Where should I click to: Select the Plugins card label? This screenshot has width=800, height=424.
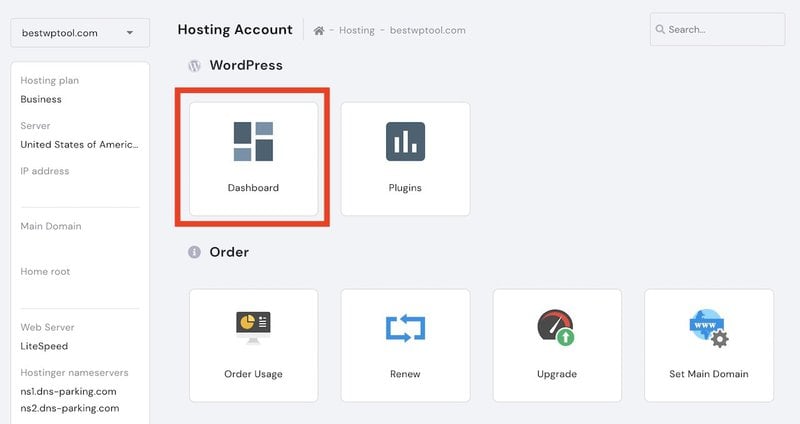coord(405,188)
